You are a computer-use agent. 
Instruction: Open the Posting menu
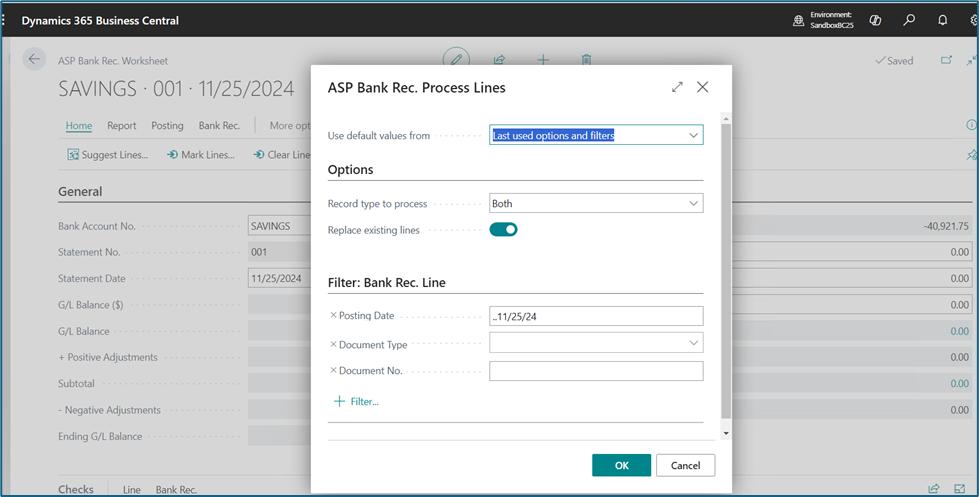point(167,125)
